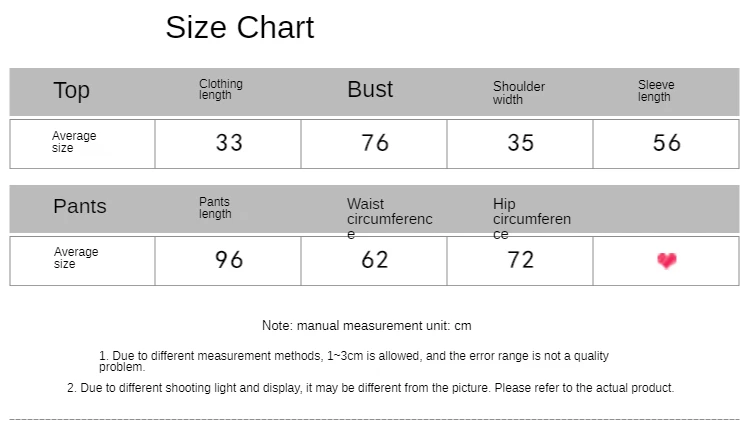Click the Pants header cell
This screenshot has height=438, width=749.
[x=80, y=206]
